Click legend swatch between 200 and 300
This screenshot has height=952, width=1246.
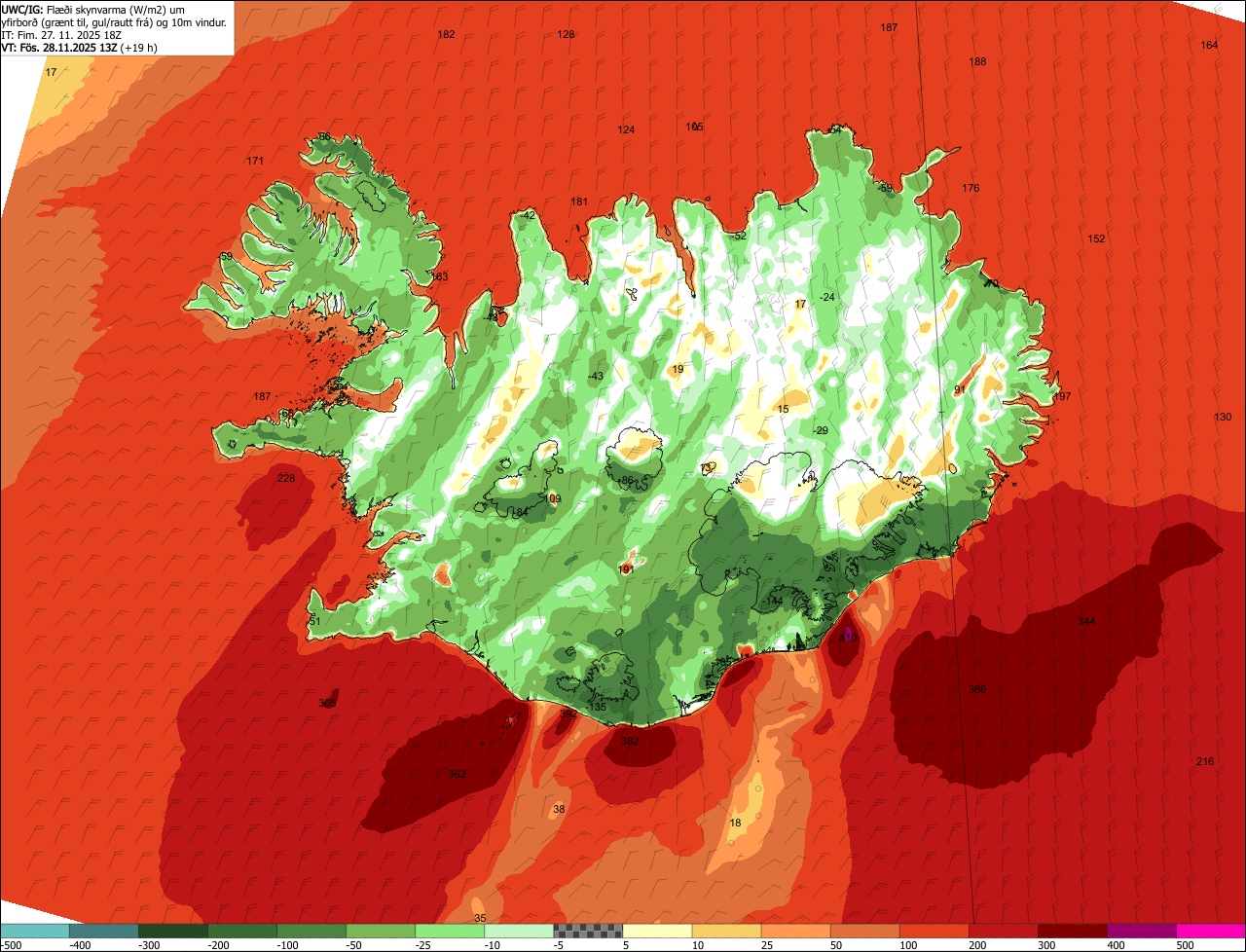1003,931
